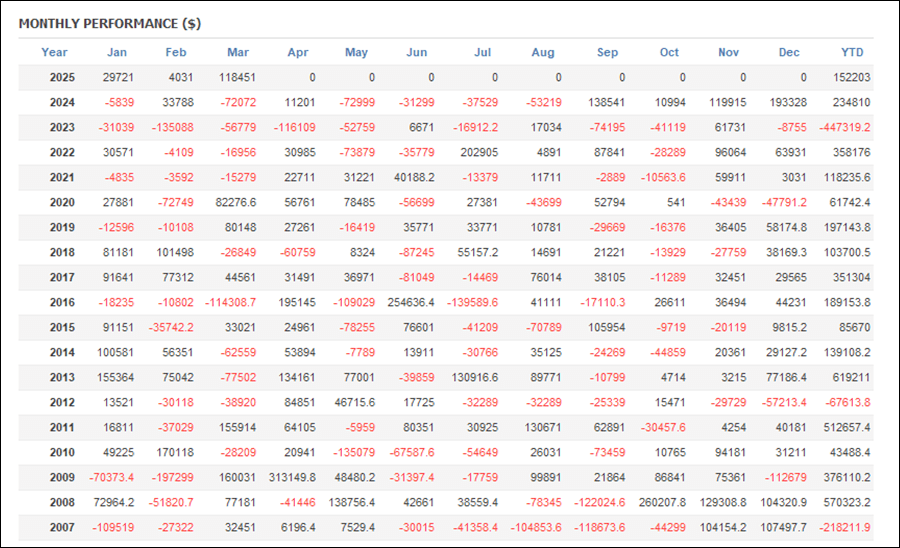Viewport: 900px width, 548px height.
Task: Select the 2025 year row label
Action: click(x=62, y=77)
